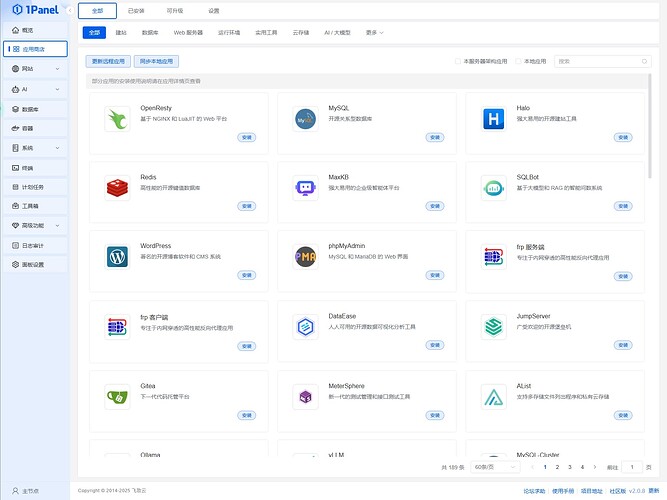
Task: Click the 系统 system icon in sidebar
Action: point(15,148)
